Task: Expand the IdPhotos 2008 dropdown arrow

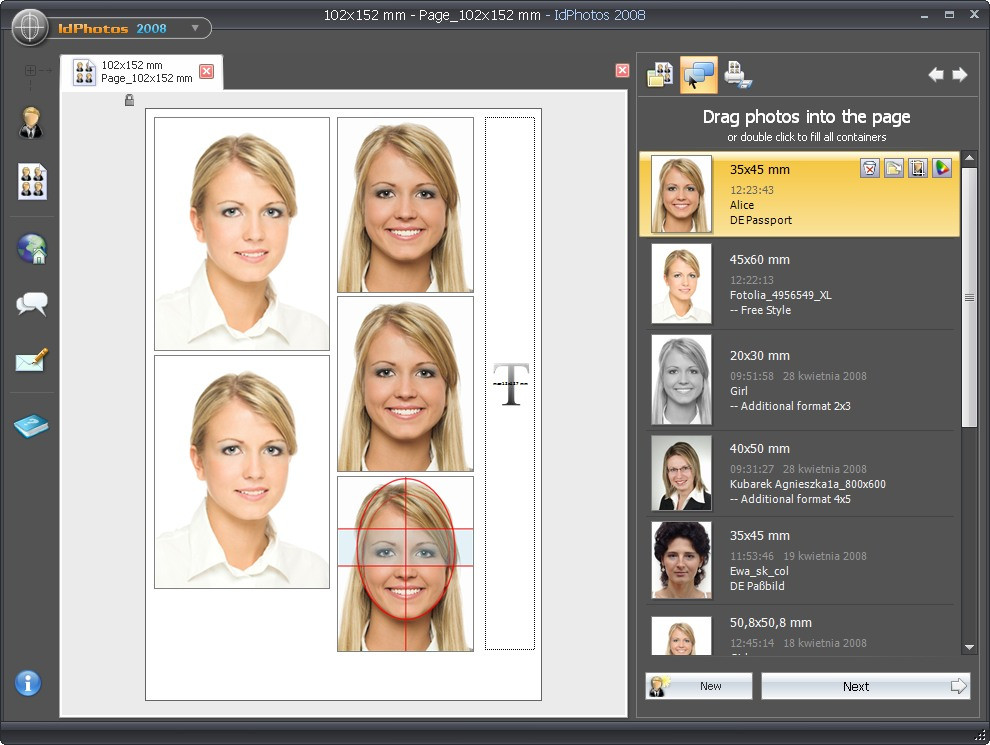Action: (x=195, y=28)
